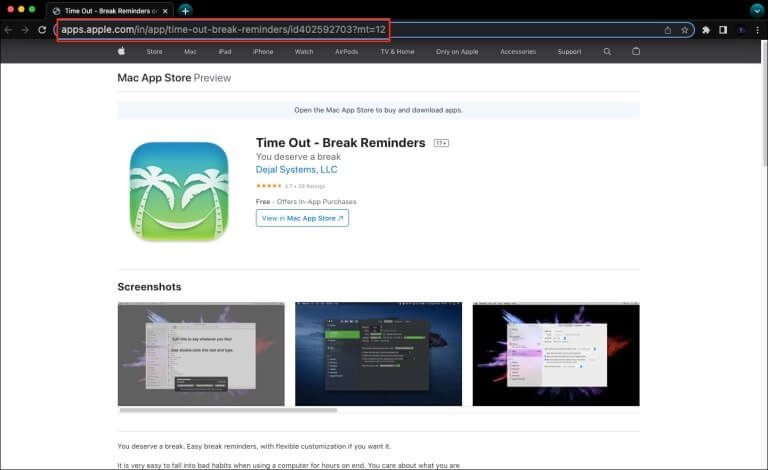
Task: Click the 17+ age rating badge
Action: click(x=441, y=143)
